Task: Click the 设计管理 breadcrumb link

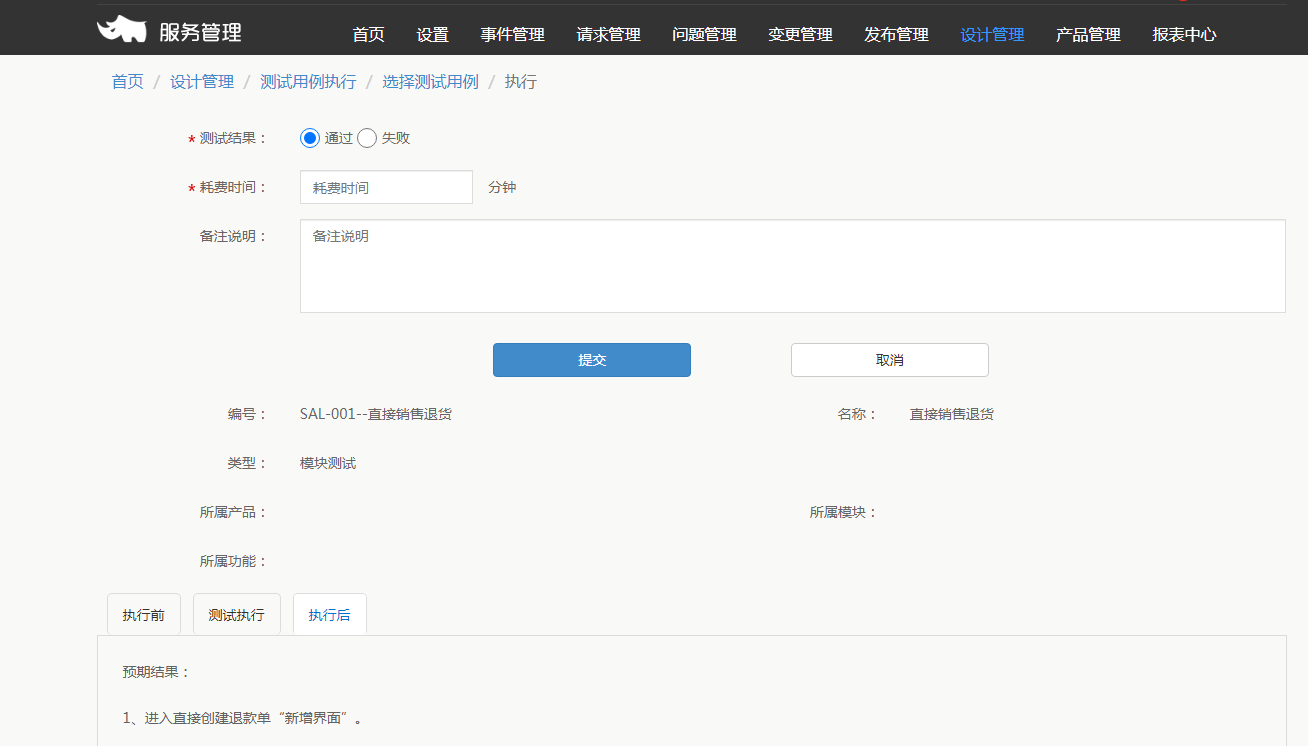Action: 202,82
